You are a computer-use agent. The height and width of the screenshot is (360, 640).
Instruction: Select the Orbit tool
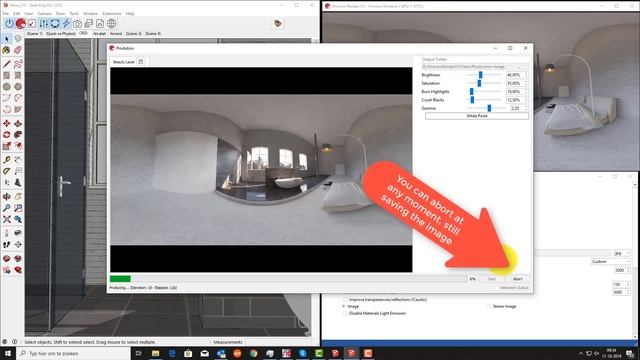tap(7, 196)
